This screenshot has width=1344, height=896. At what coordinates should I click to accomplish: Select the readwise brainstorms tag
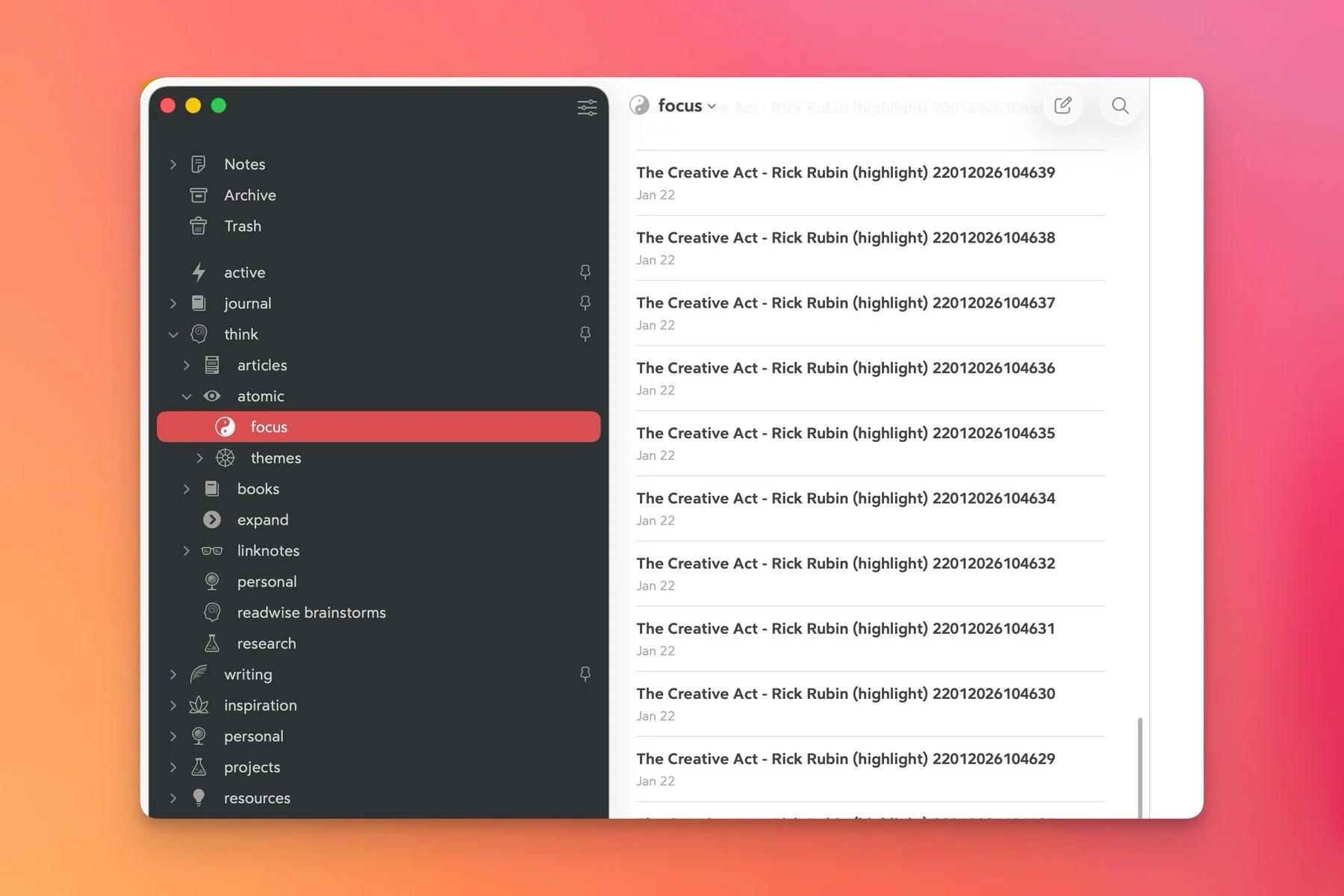click(x=379, y=612)
